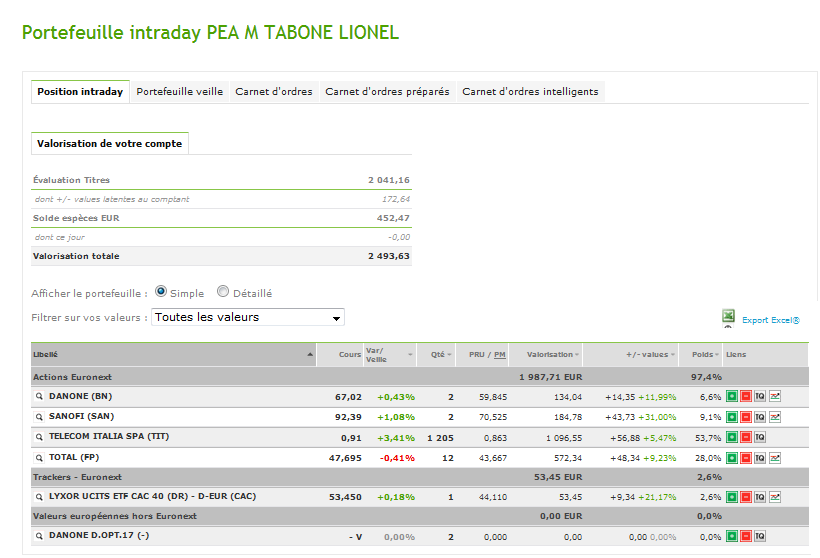
Task: Click the Export Excel link
Action: (x=771, y=320)
